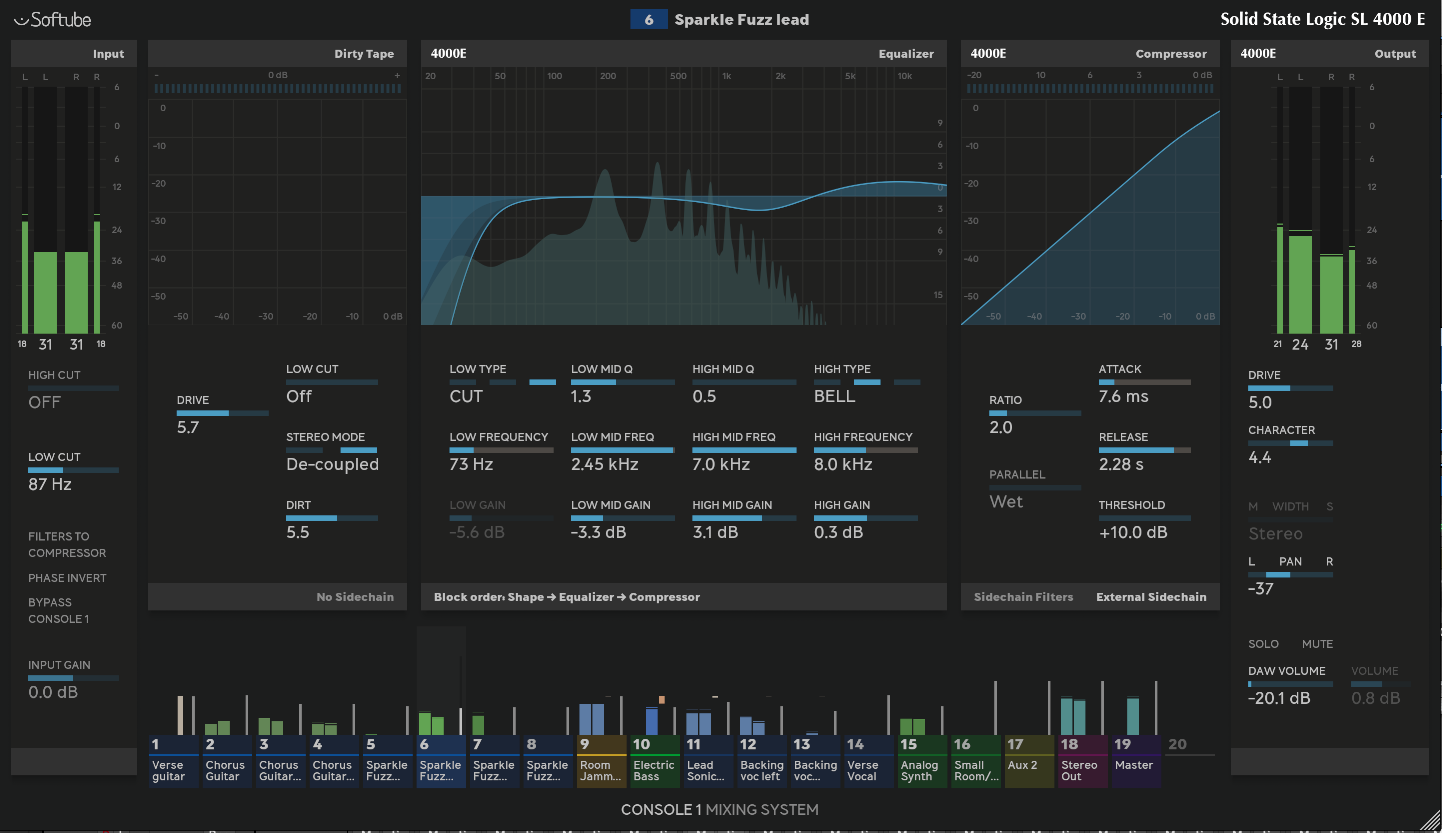Adjust the Low Mid Freq slider
The width and height of the screenshot is (1442, 833).
coord(623,450)
